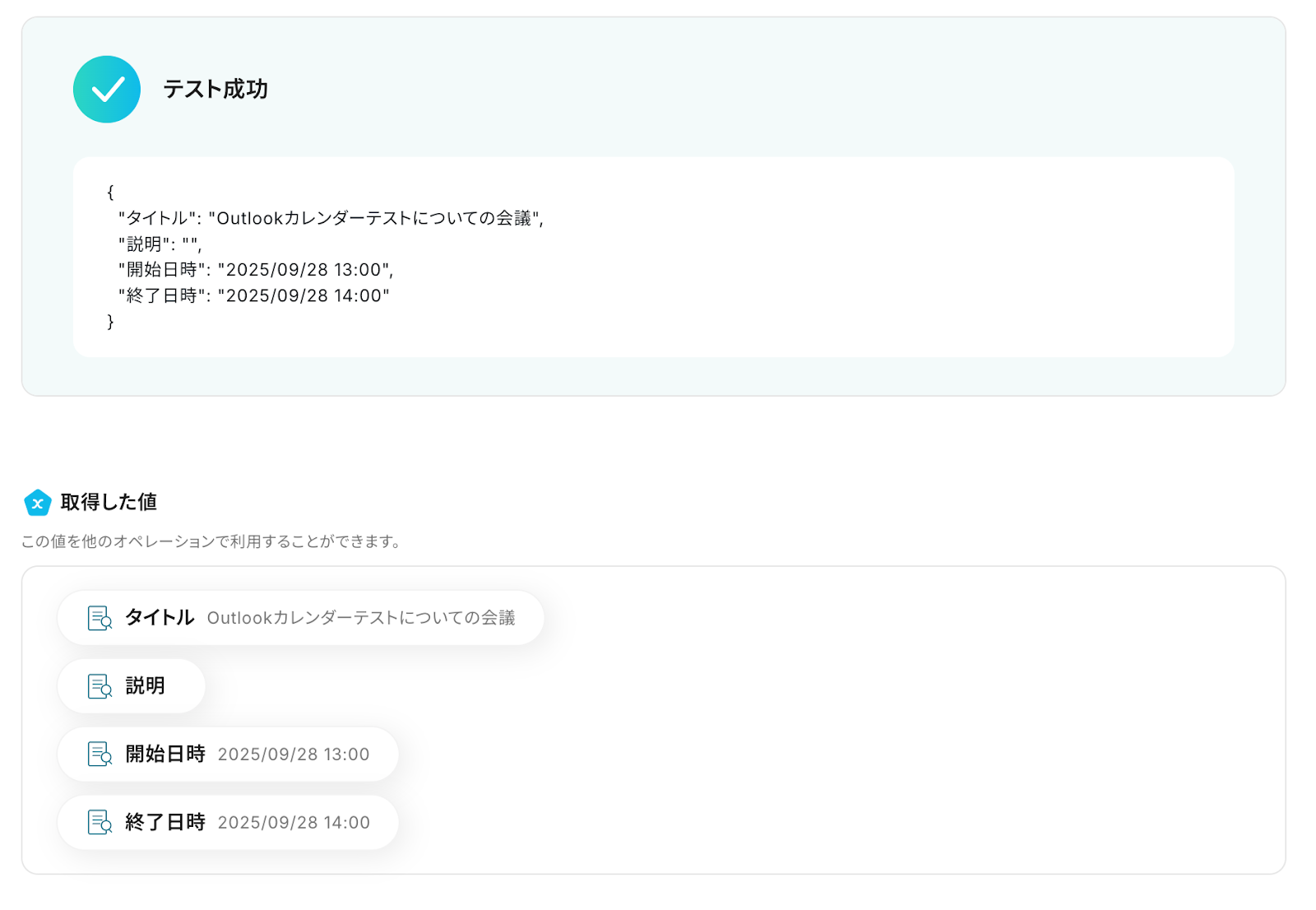Click the JSON line with "説明" key
The image size is (1316, 910).
[160, 244]
